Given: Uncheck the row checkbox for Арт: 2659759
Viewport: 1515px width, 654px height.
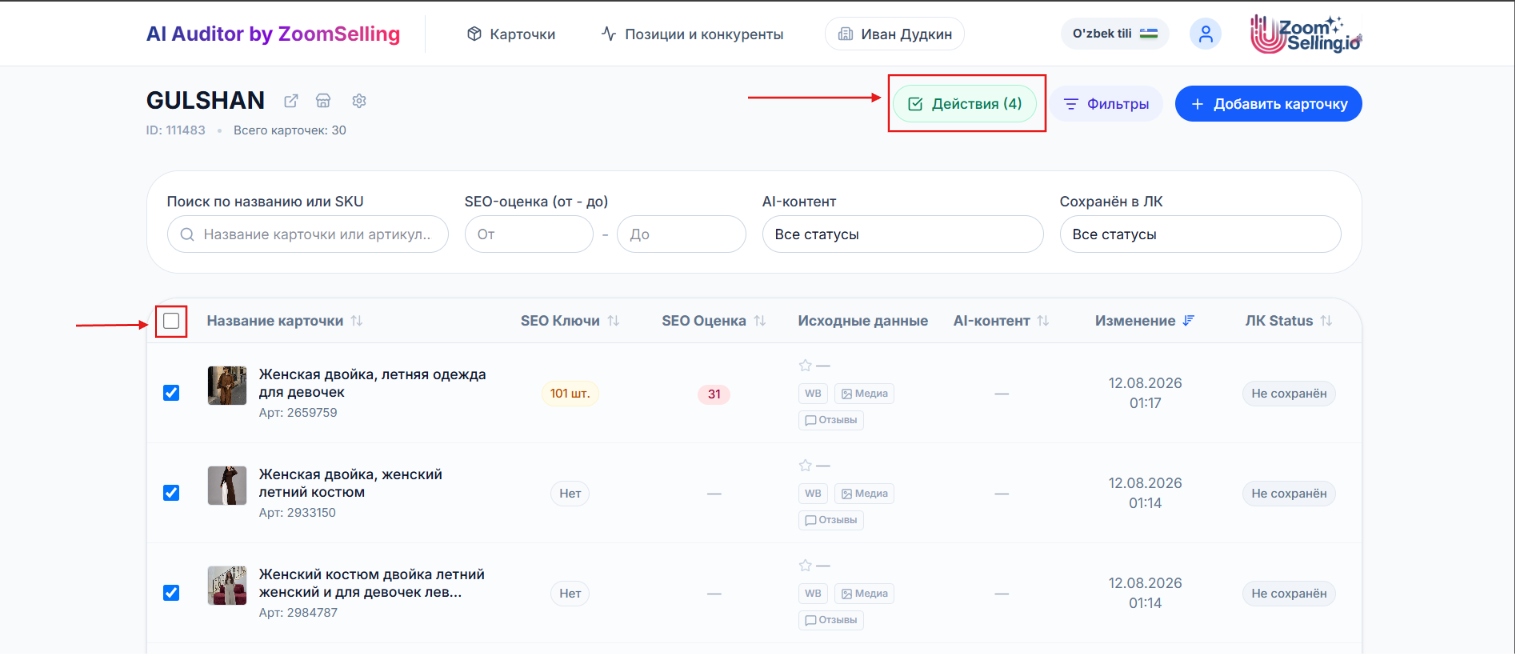Looking at the screenshot, I should 171,393.
